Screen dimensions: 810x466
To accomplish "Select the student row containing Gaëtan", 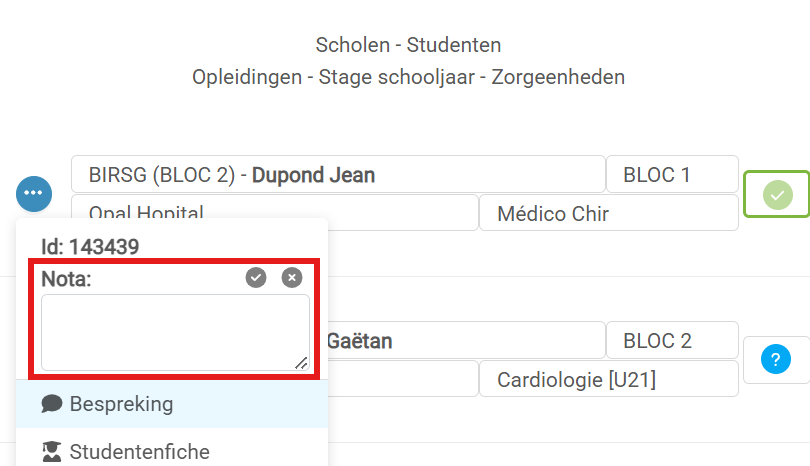I will (x=466, y=340).
